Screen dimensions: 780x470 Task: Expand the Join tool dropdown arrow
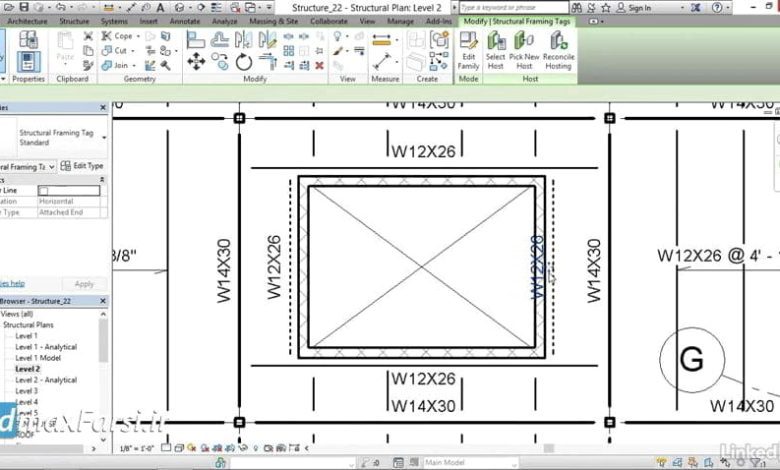(135, 65)
